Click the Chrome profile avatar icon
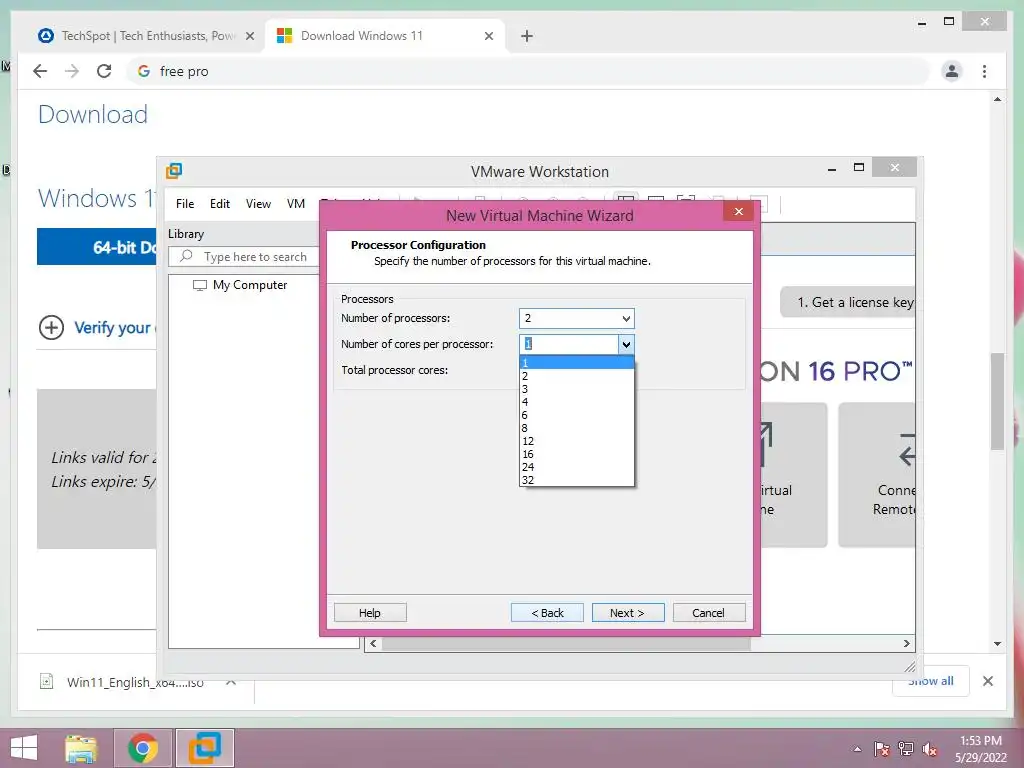The image size is (1024, 768). pos(952,71)
